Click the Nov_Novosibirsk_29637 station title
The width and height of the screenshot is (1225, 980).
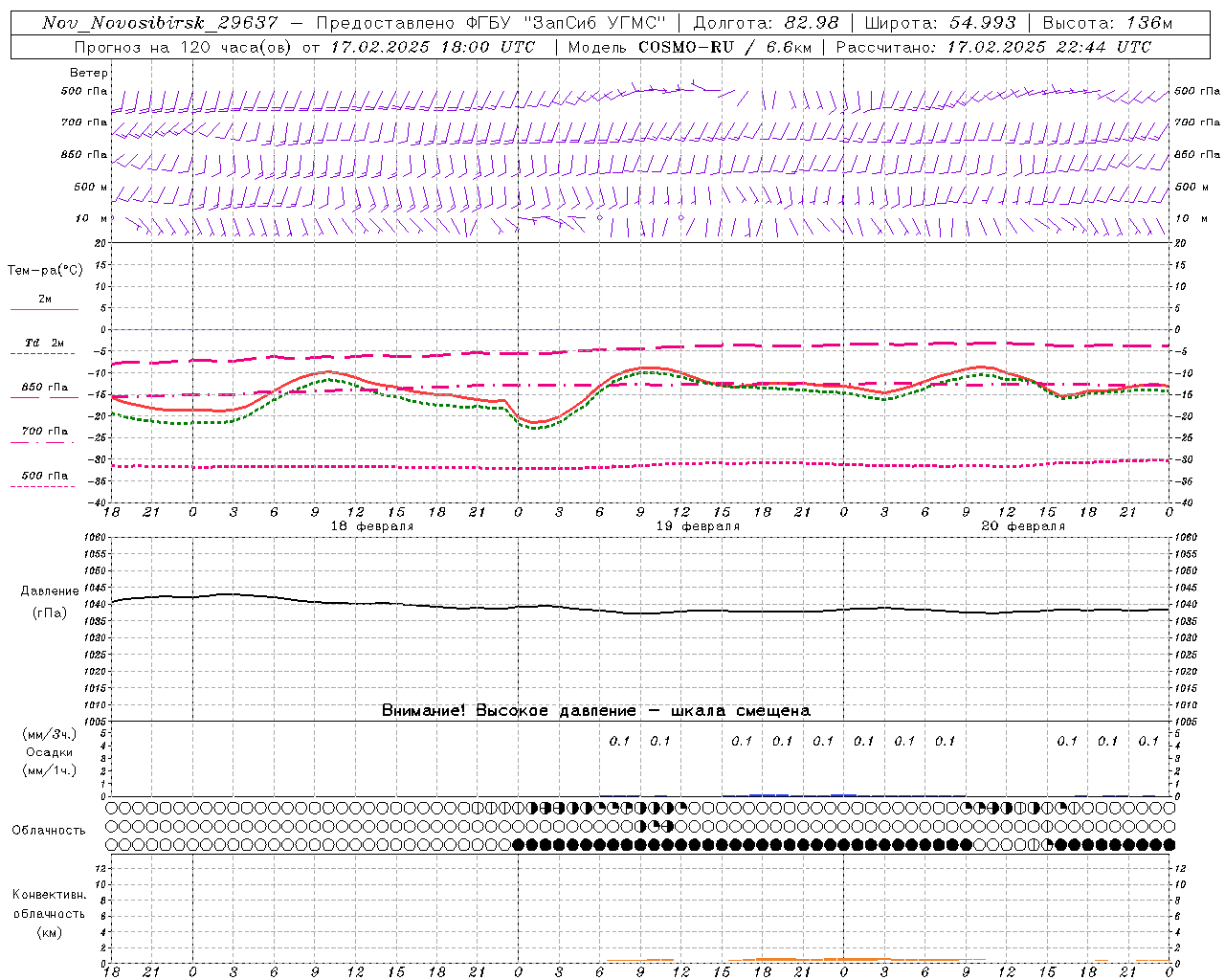pos(160,23)
